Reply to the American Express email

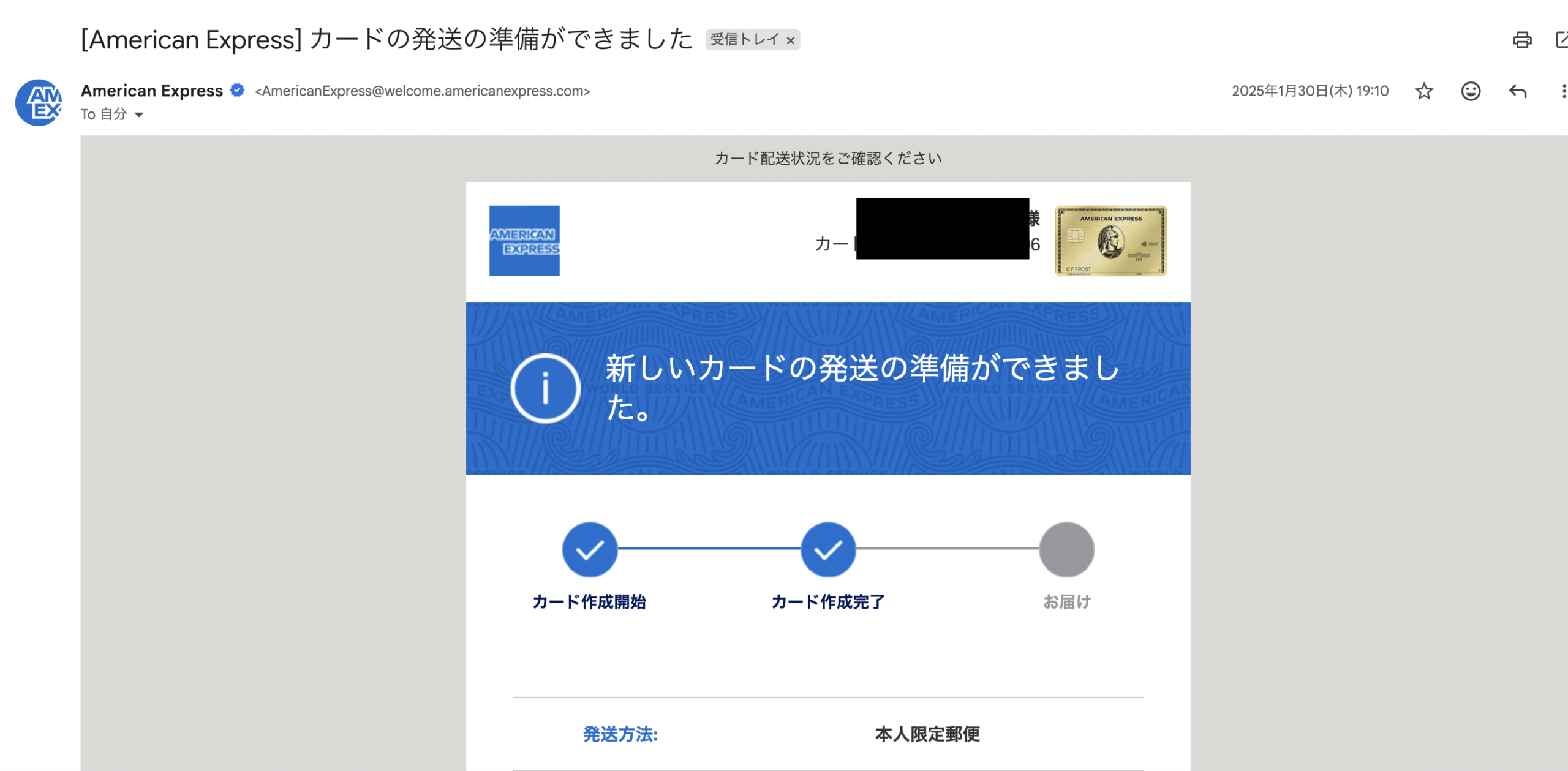(1517, 91)
